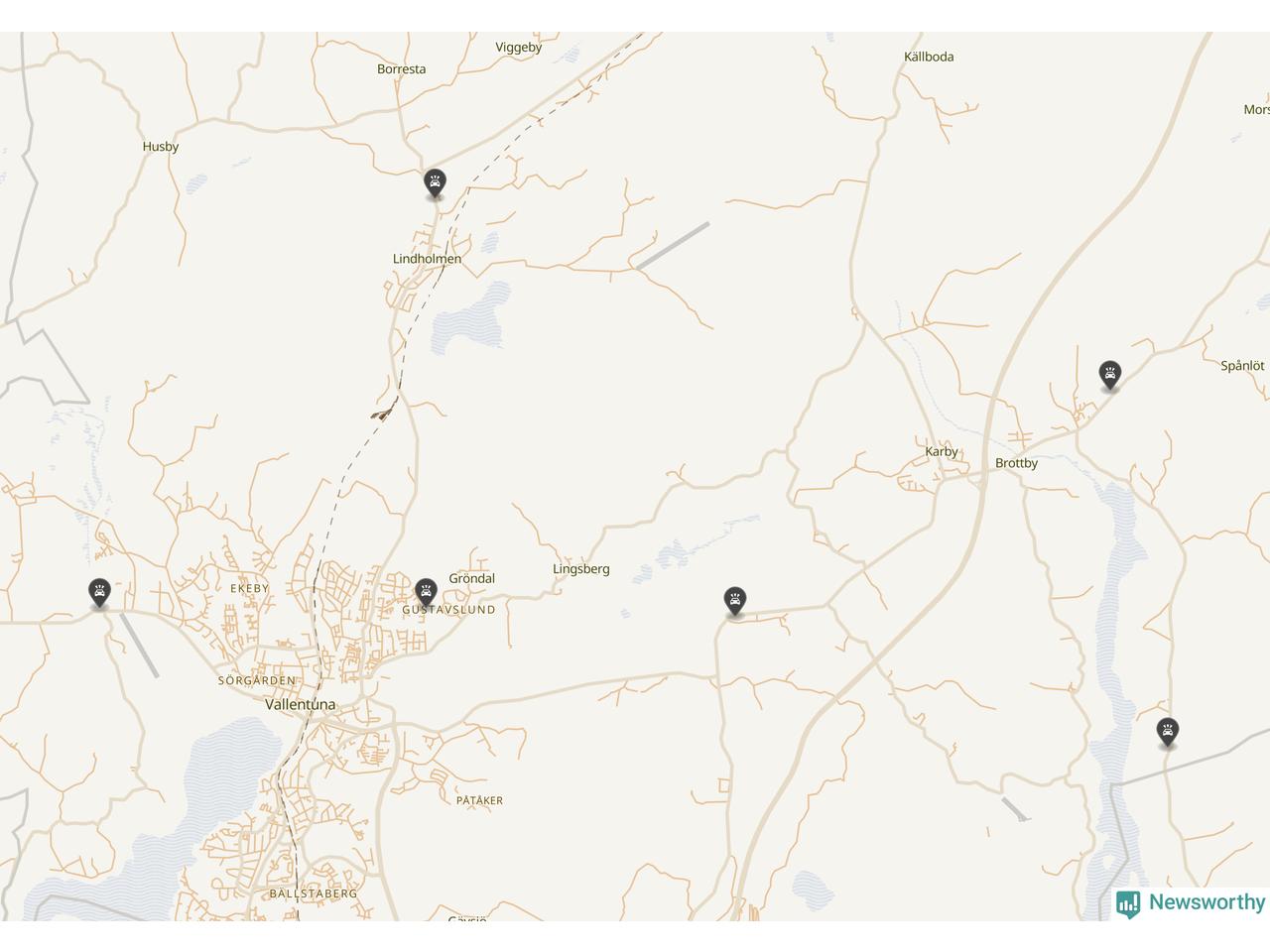Select the Gröndal place label
Screen dimensions: 1270x952
(x=472, y=578)
